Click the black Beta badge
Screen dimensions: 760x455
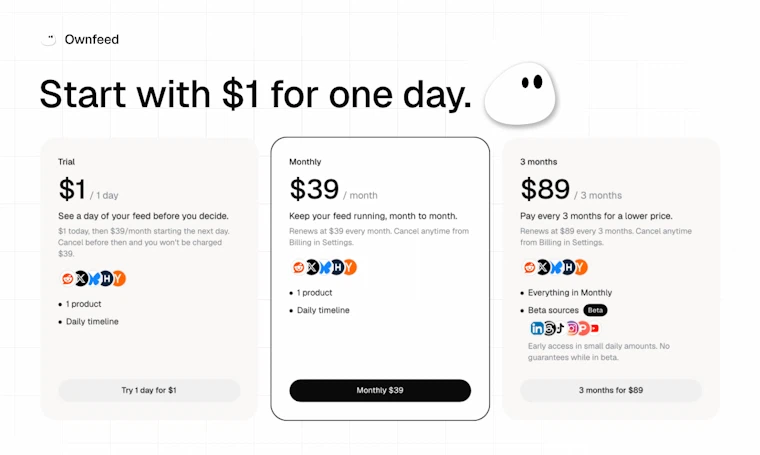pyautogui.click(x=595, y=310)
